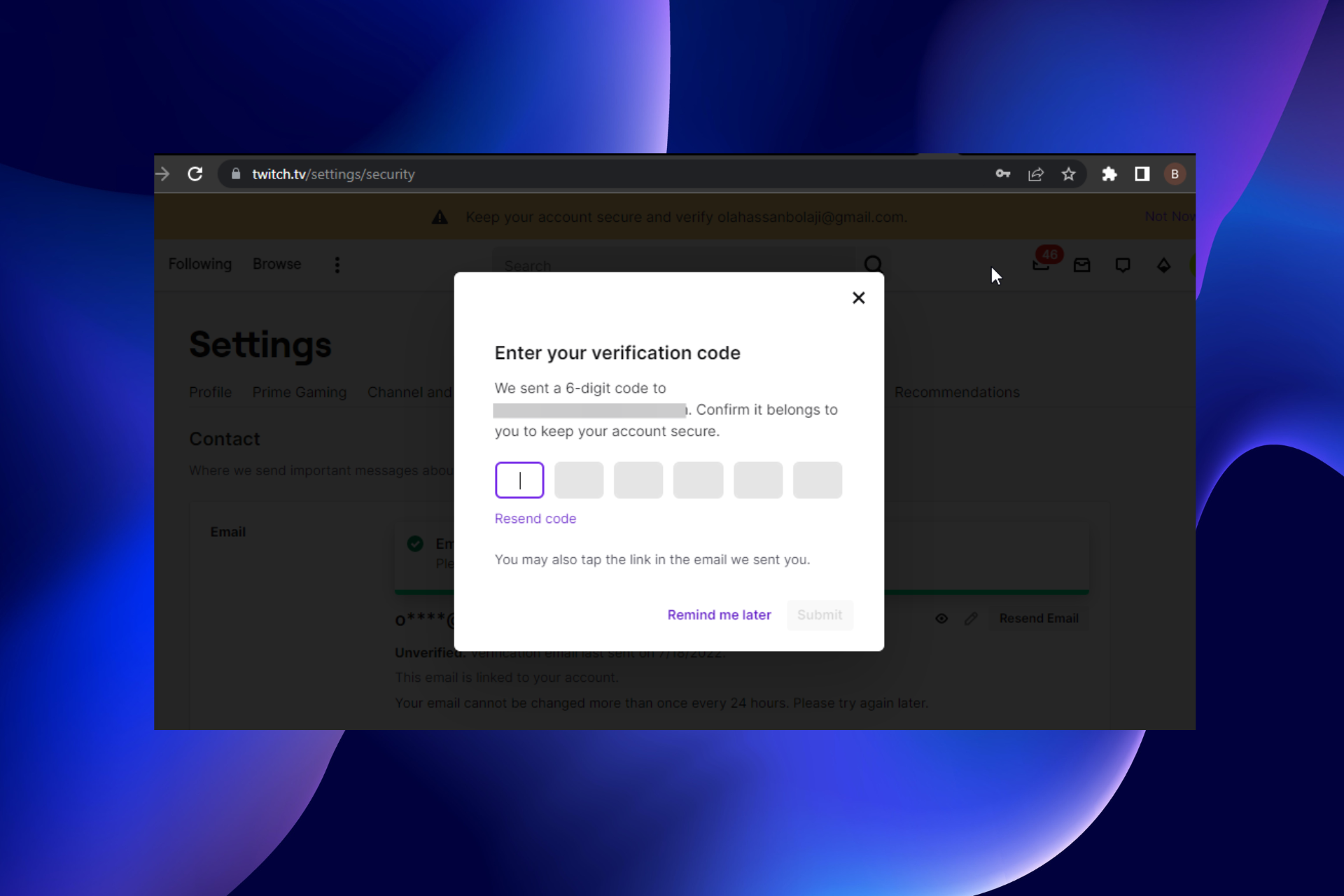Click Remind me later
The width and height of the screenshot is (1344, 896).
pyautogui.click(x=719, y=615)
